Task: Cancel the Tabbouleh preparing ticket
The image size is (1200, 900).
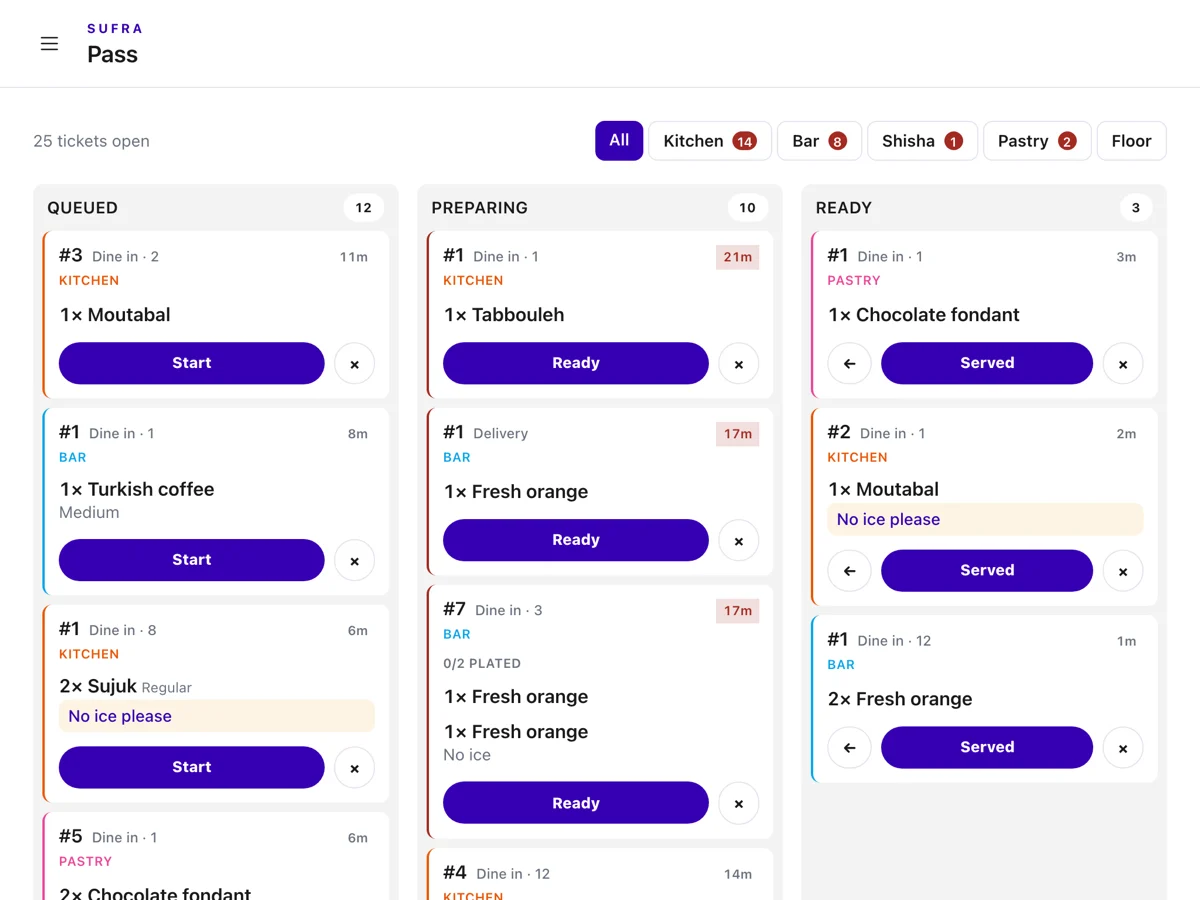Action: (x=738, y=364)
